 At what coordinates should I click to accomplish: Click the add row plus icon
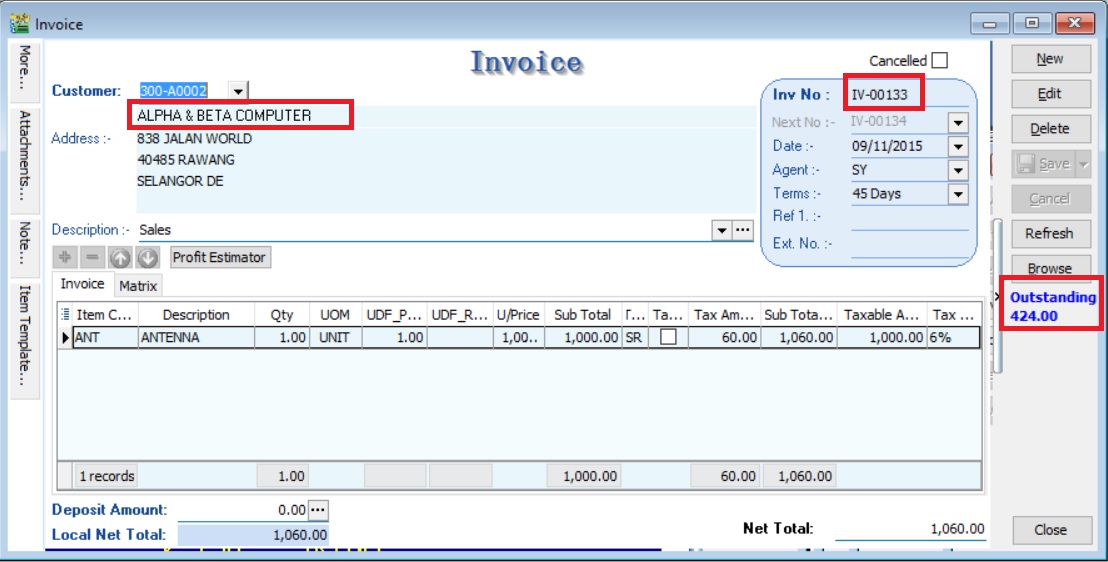coord(64,257)
